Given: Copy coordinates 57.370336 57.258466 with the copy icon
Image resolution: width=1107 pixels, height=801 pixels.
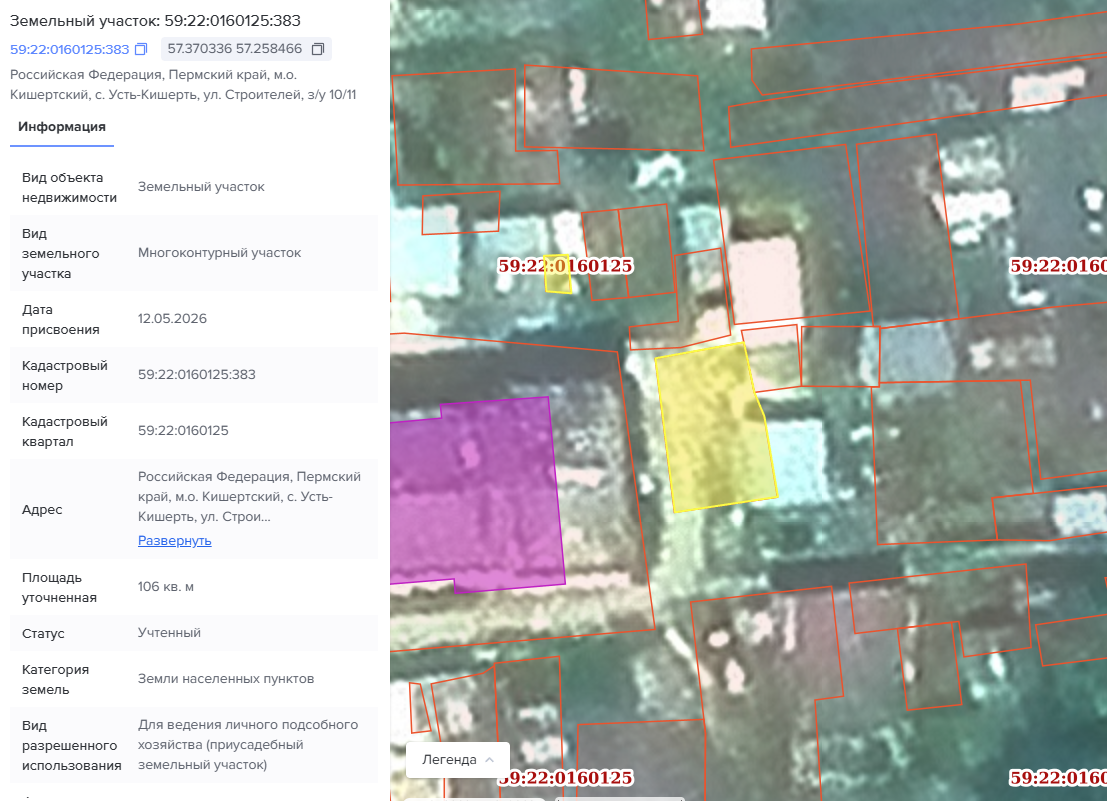Looking at the screenshot, I should coord(318,49).
